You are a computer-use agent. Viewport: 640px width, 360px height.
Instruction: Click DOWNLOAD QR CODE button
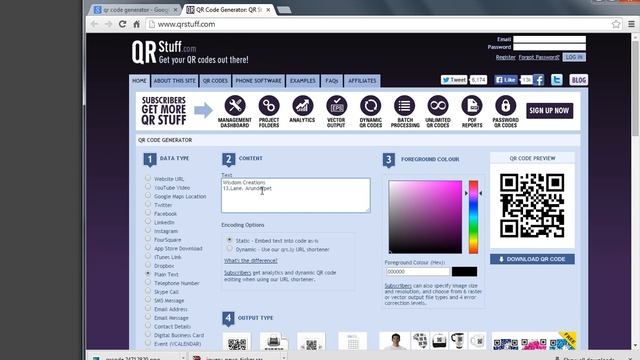click(532, 259)
